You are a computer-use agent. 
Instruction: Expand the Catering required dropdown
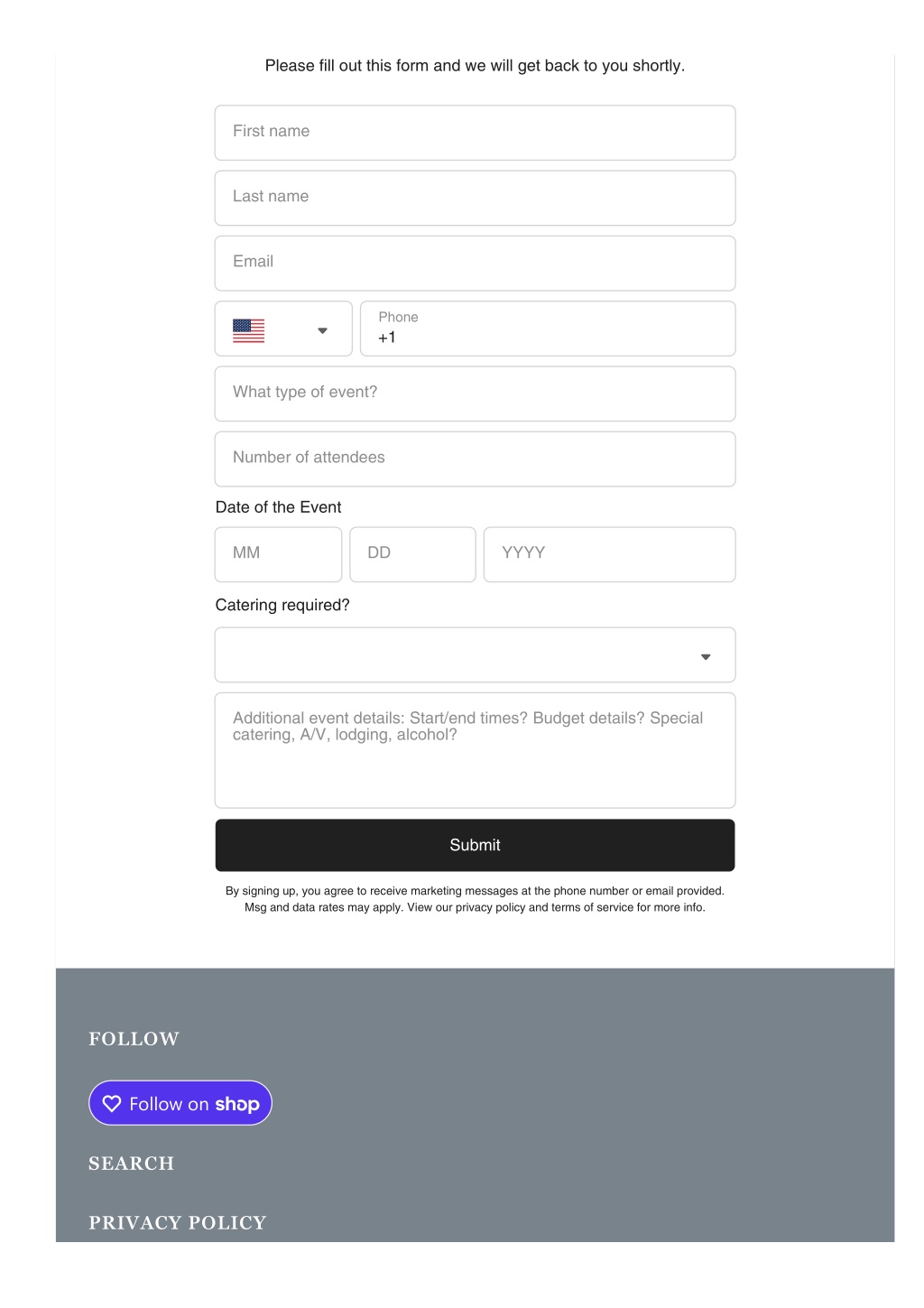(x=475, y=654)
